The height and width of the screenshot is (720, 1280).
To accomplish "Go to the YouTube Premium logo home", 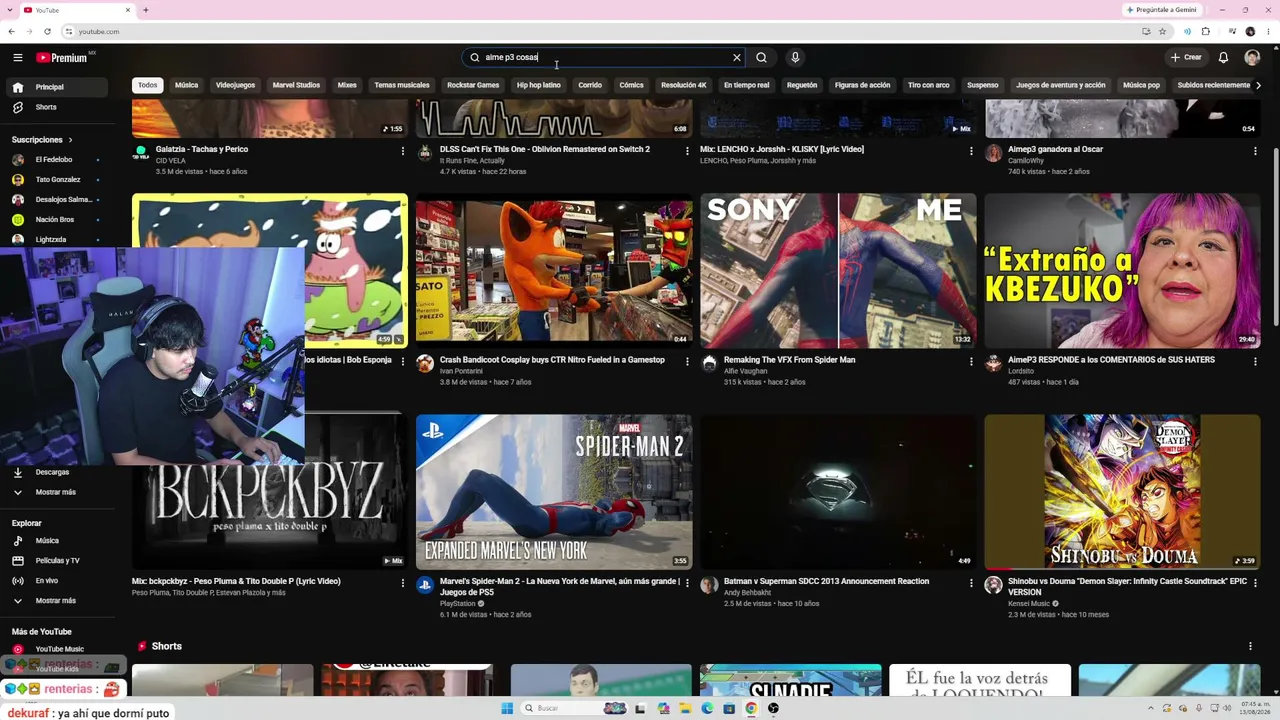I will point(62,58).
